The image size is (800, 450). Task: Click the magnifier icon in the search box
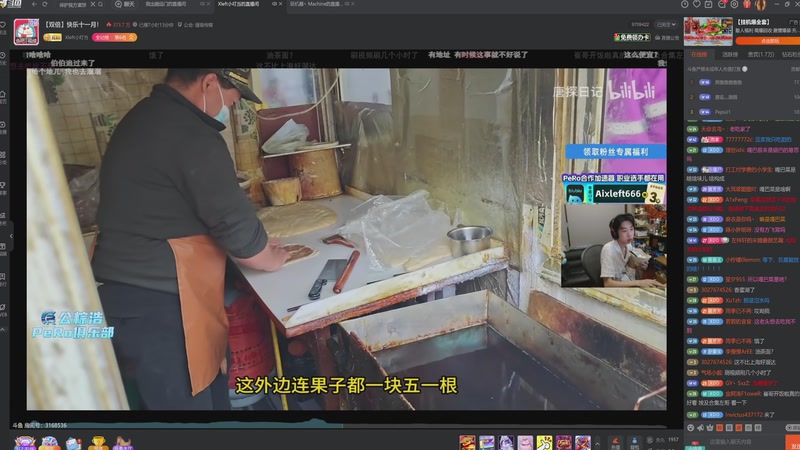101,4
